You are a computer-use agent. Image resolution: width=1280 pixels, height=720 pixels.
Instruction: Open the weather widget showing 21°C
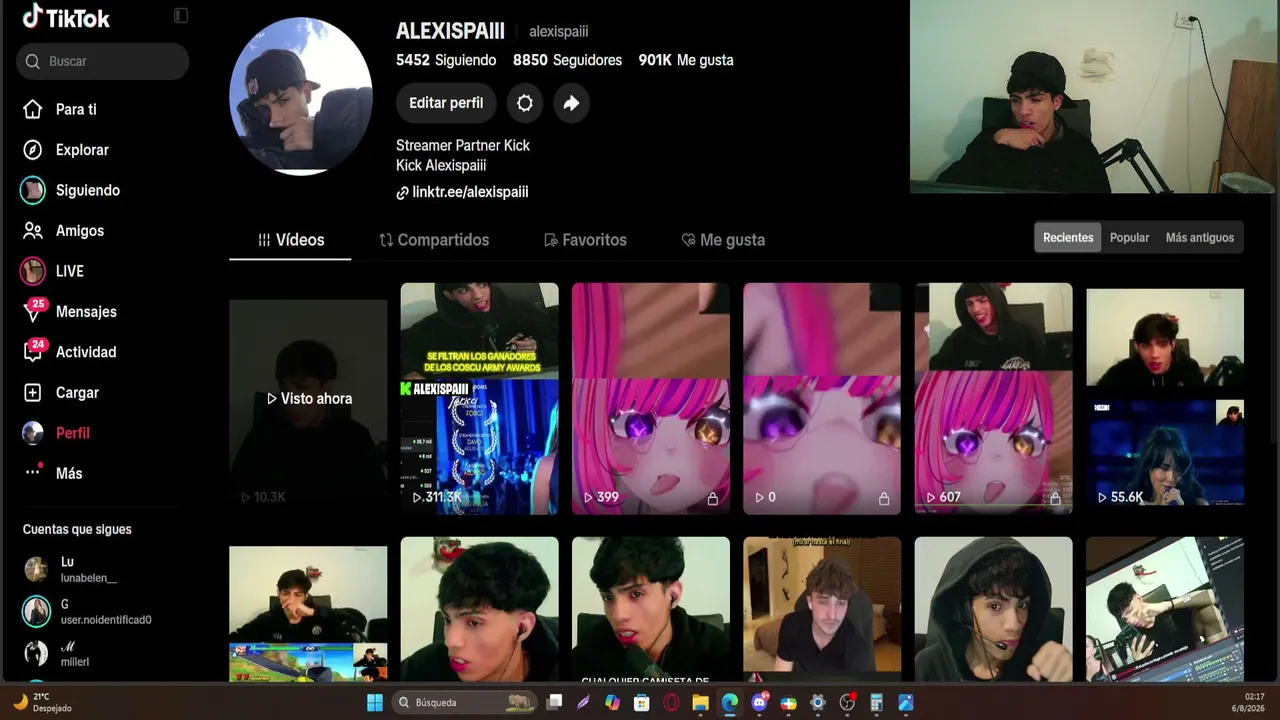[x=42, y=703]
